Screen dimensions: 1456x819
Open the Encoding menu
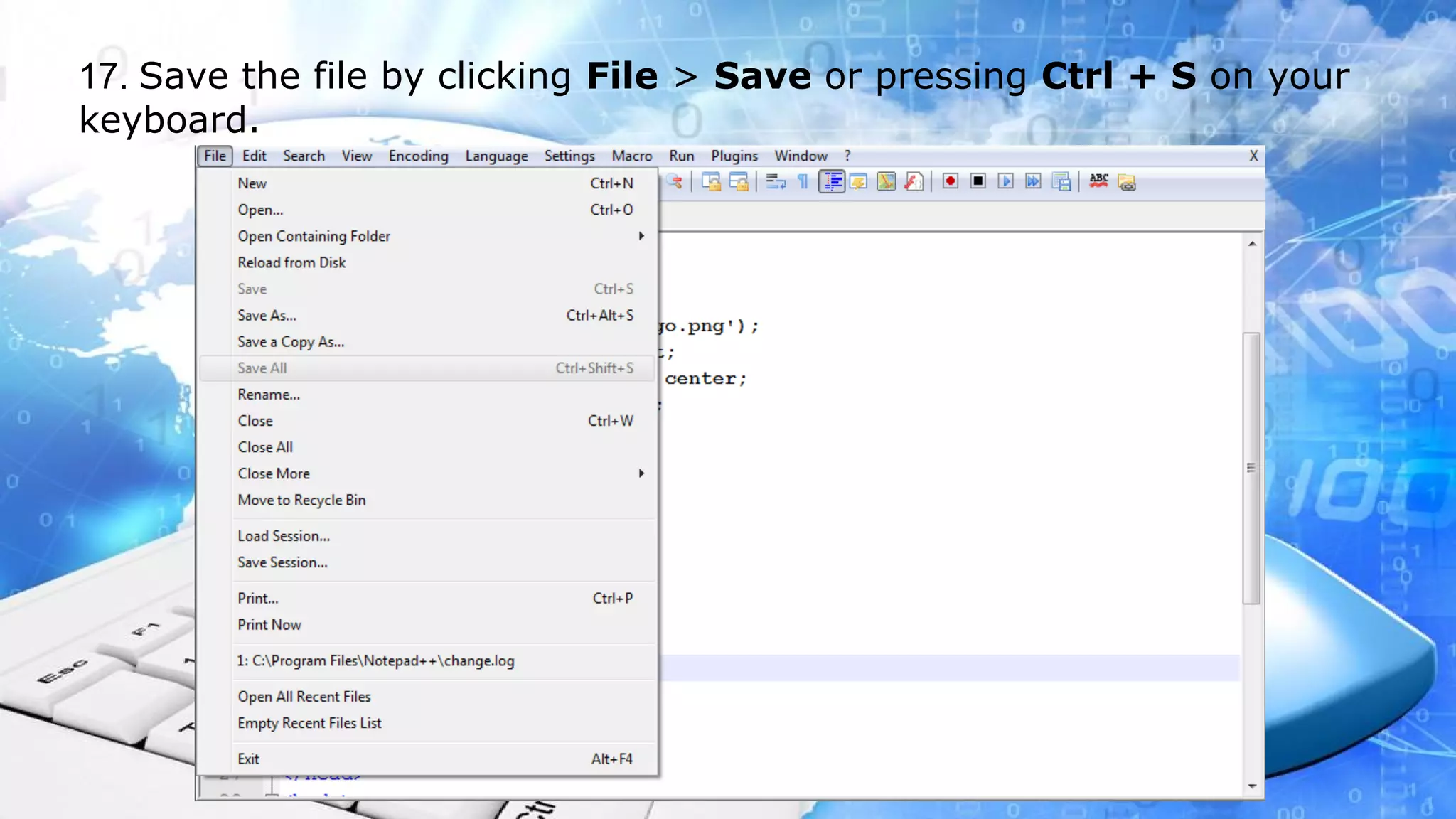(418, 156)
